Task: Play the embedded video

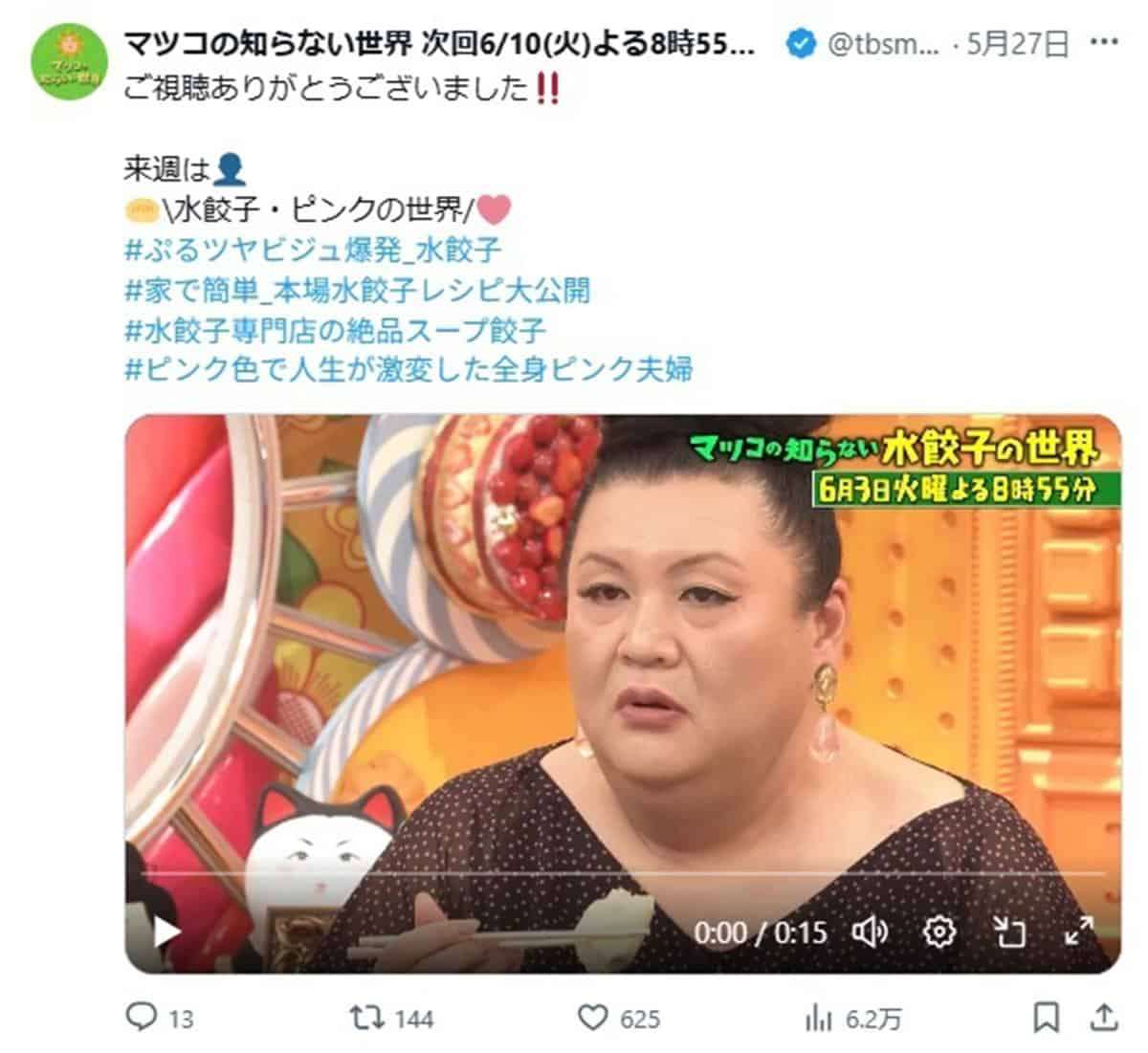Action: click(167, 932)
